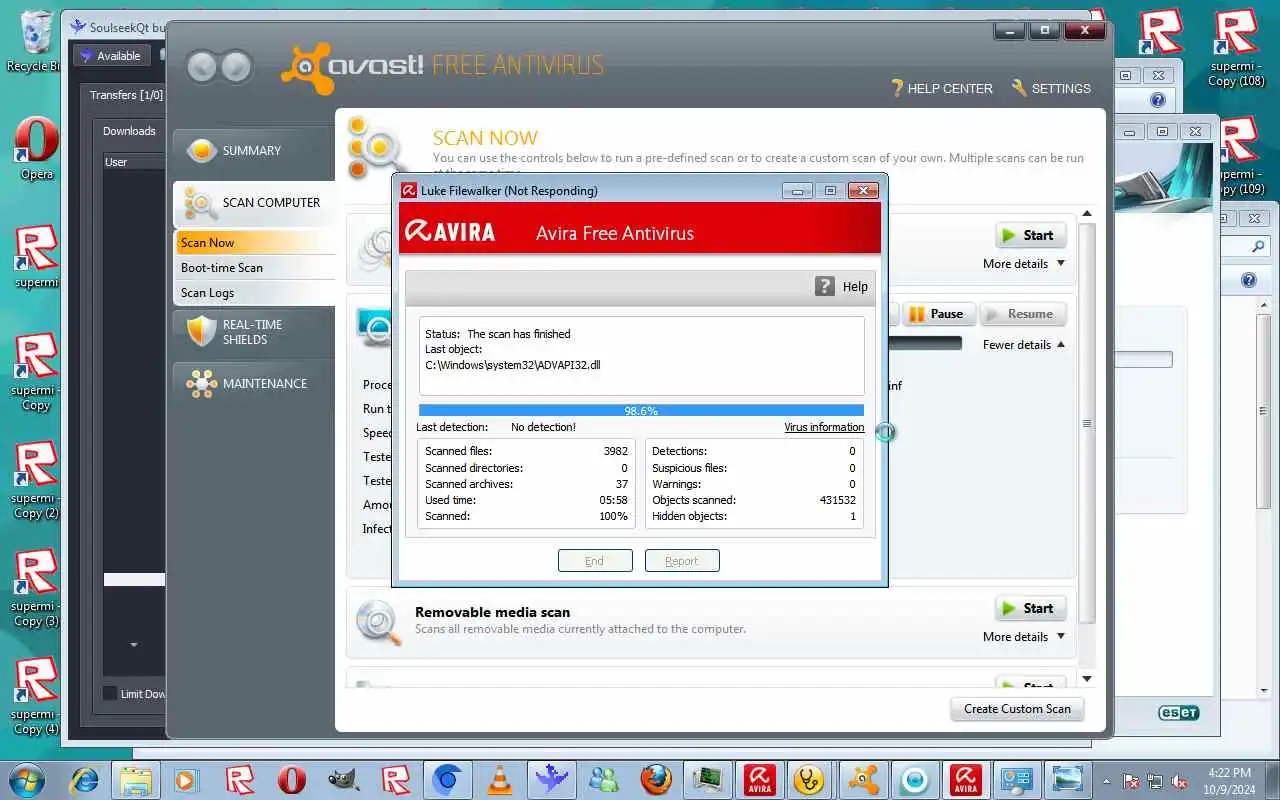Click Removable media scan magnifier icon
This screenshot has height=800, width=1280.
(379, 621)
